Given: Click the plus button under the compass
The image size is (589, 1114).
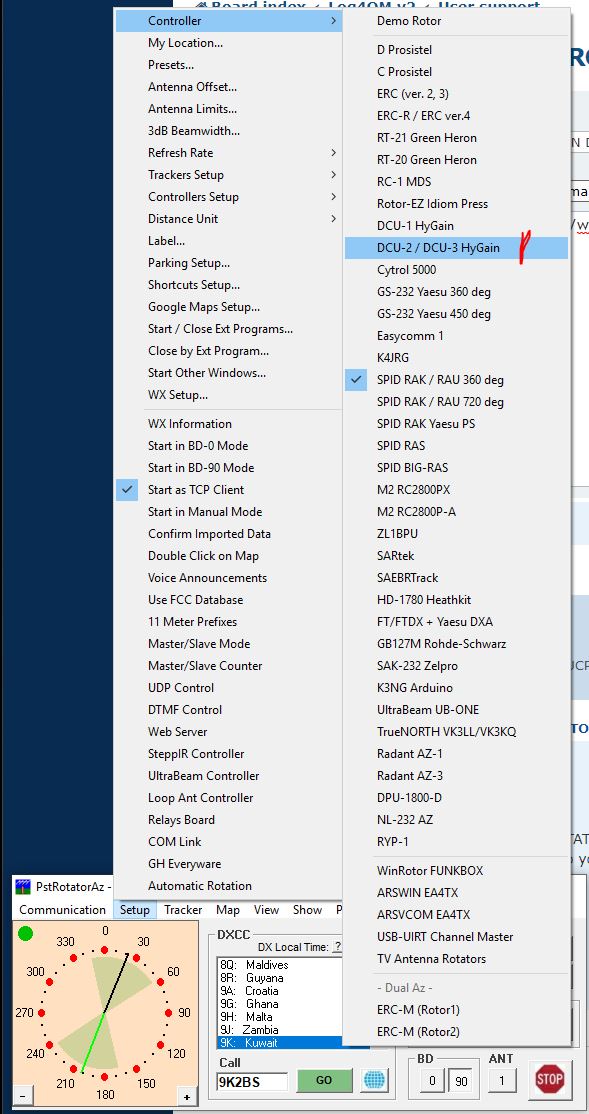Looking at the screenshot, I should click(187, 1097).
